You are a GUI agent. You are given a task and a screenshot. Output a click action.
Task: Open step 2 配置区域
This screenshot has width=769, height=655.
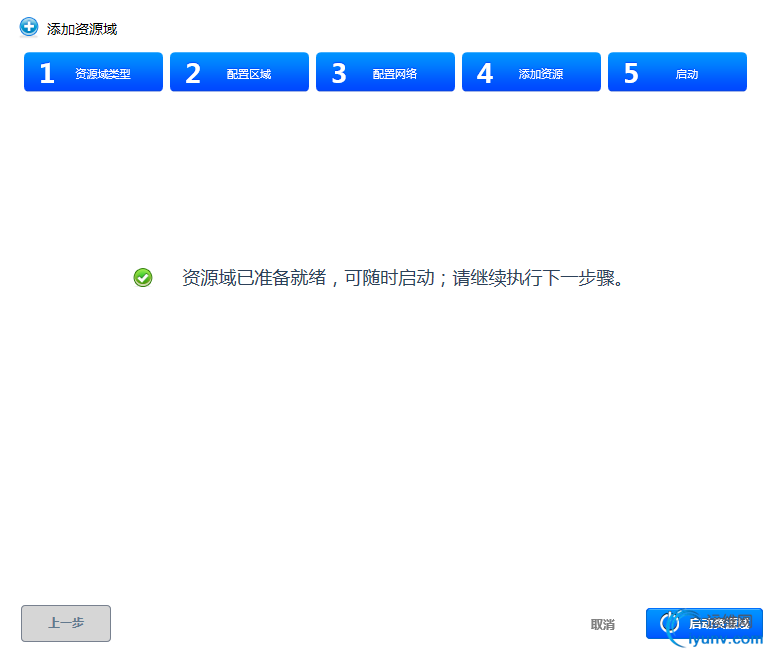[x=239, y=72]
